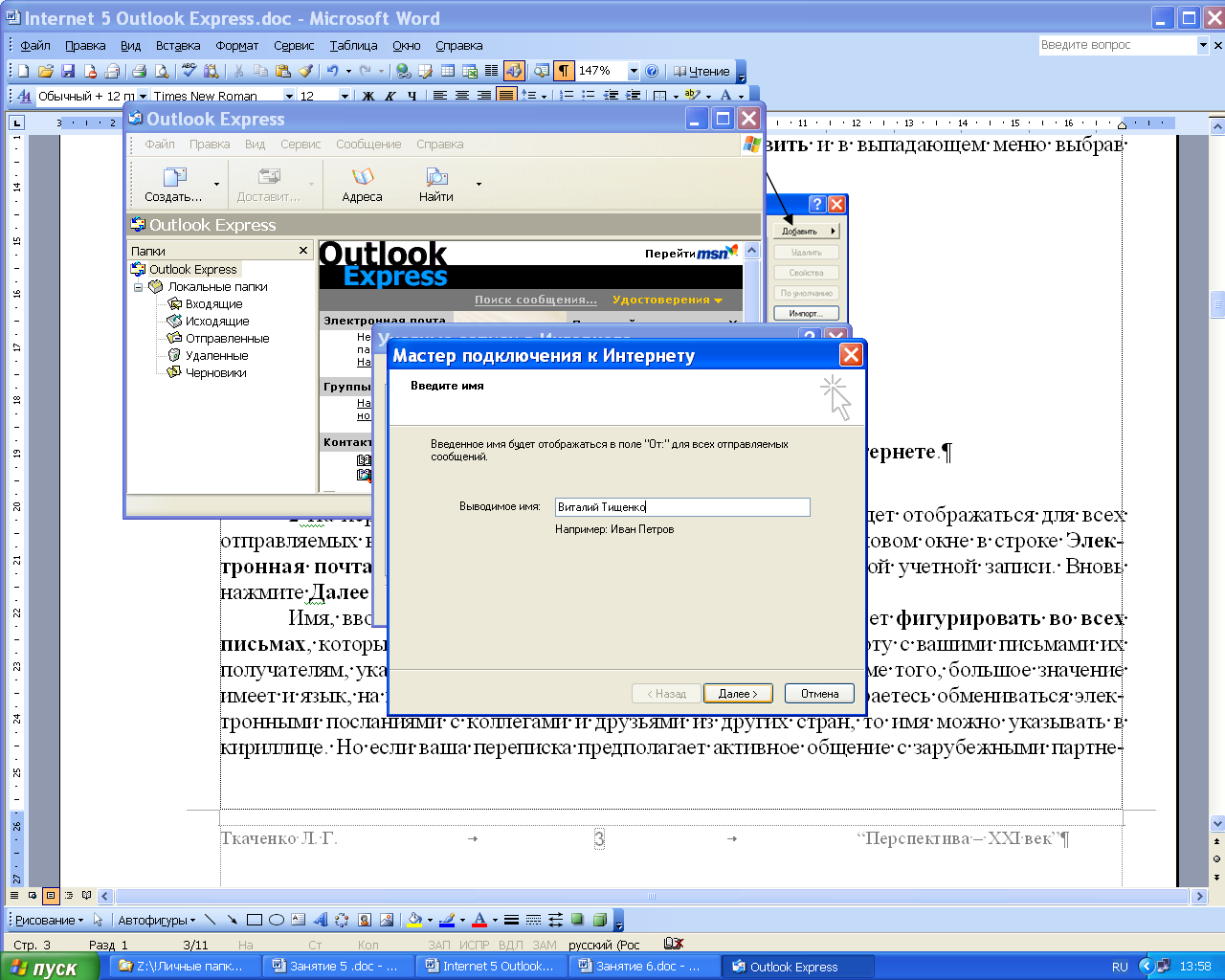This screenshot has height=980, width=1225.
Task: Create a new blank Word document
Action: 24,71
